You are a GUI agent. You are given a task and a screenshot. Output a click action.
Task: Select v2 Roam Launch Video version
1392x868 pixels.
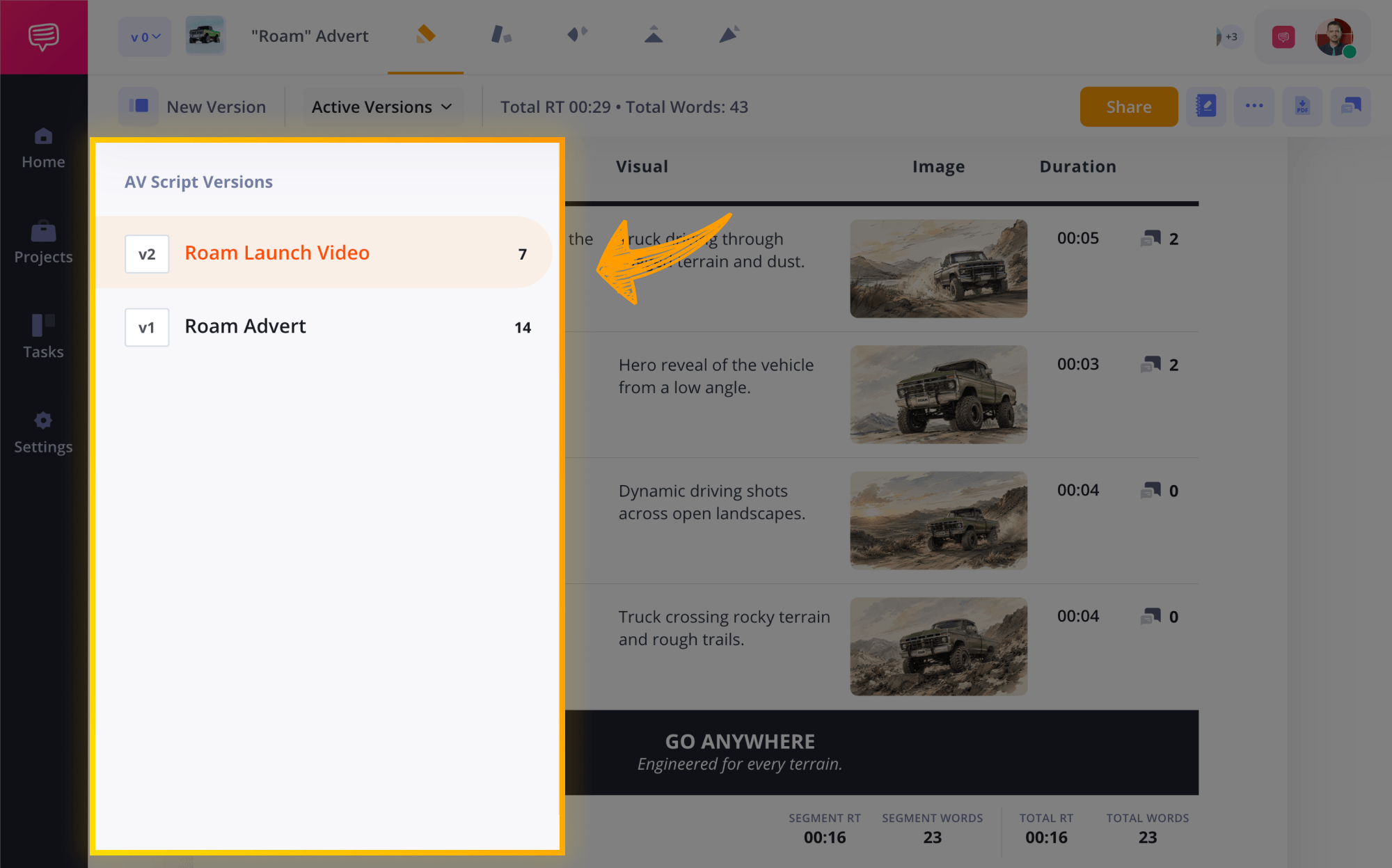pyautogui.click(x=324, y=253)
